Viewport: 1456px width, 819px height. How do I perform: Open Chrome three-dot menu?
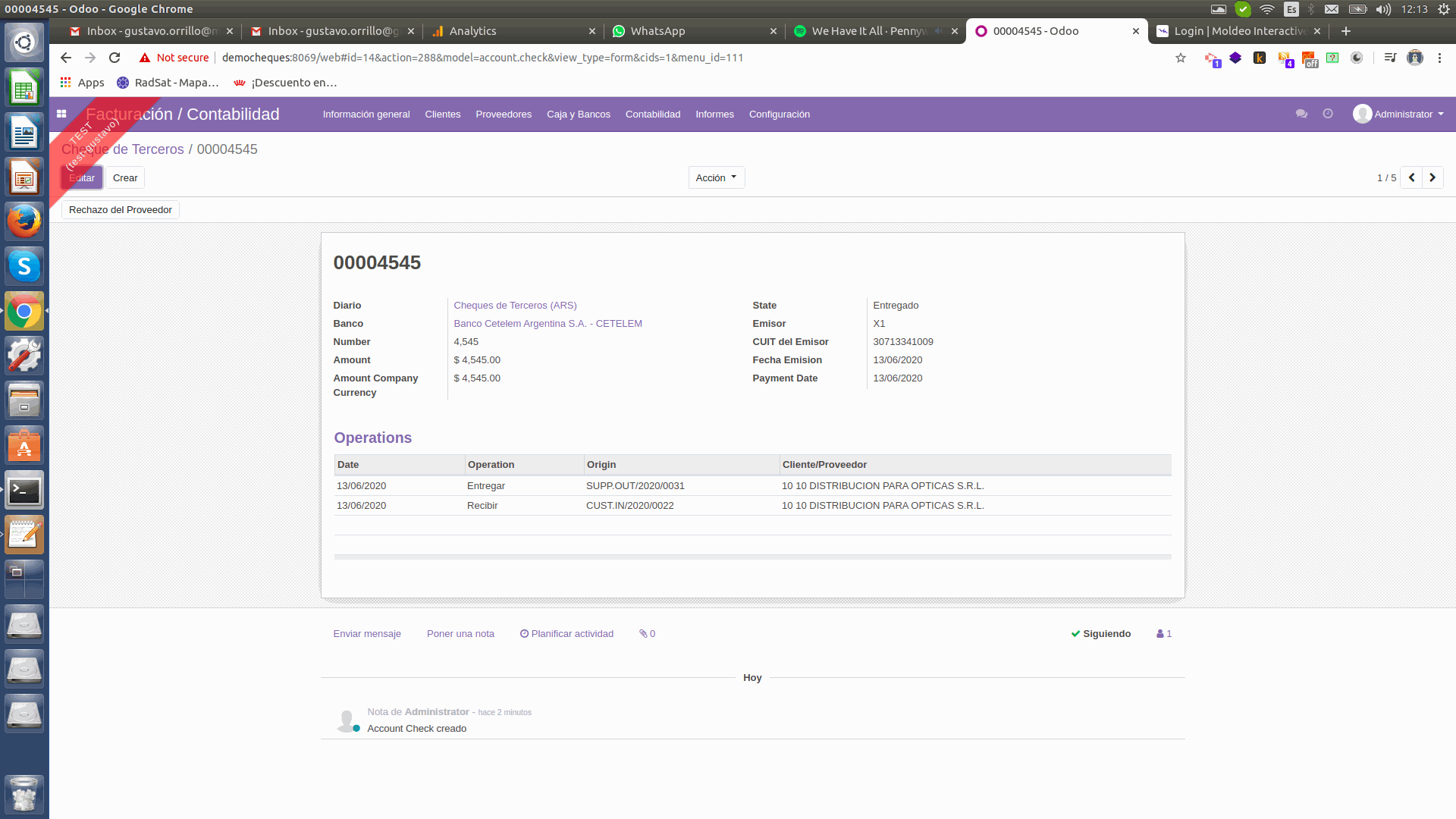coord(1439,58)
